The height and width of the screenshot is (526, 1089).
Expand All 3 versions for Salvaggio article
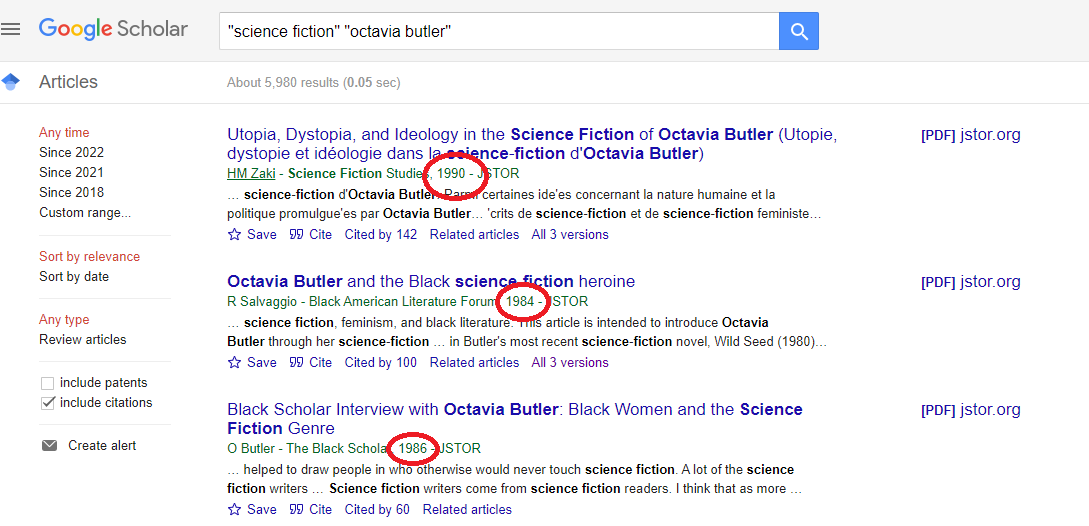pos(570,363)
